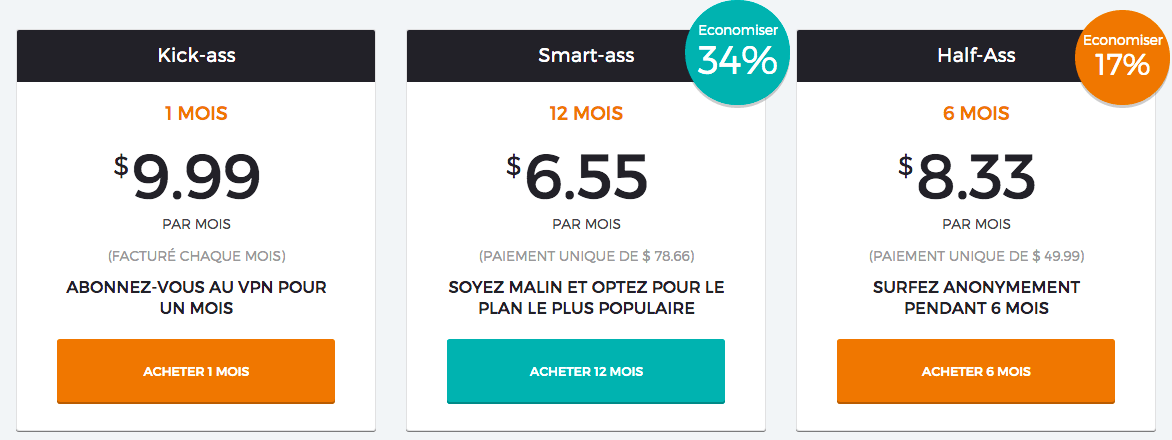Click the orange 1 MOIS label
Image resolution: width=1172 pixels, height=440 pixels.
pyautogui.click(x=196, y=114)
